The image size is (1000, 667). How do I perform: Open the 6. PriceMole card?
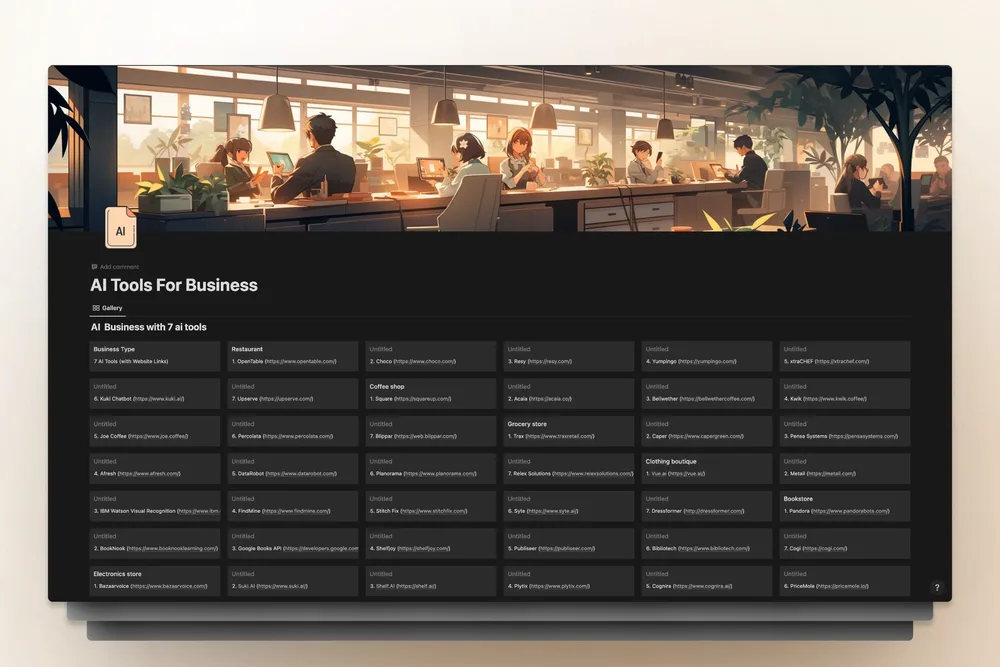coord(845,581)
